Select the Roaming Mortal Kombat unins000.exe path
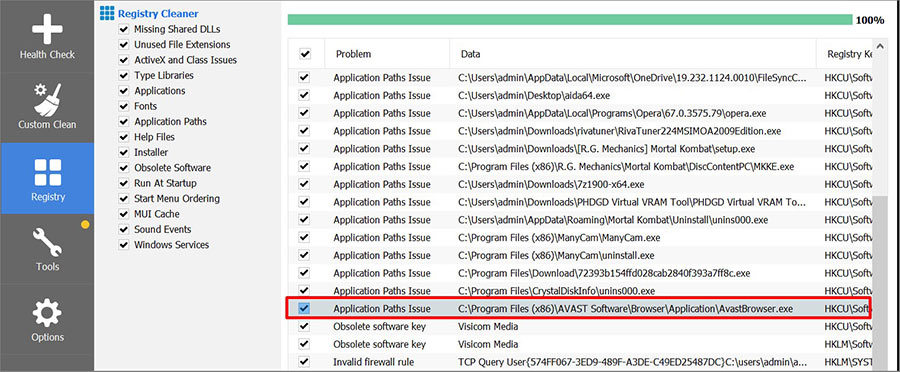The width and height of the screenshot is (900, 372). pos(613,220)
